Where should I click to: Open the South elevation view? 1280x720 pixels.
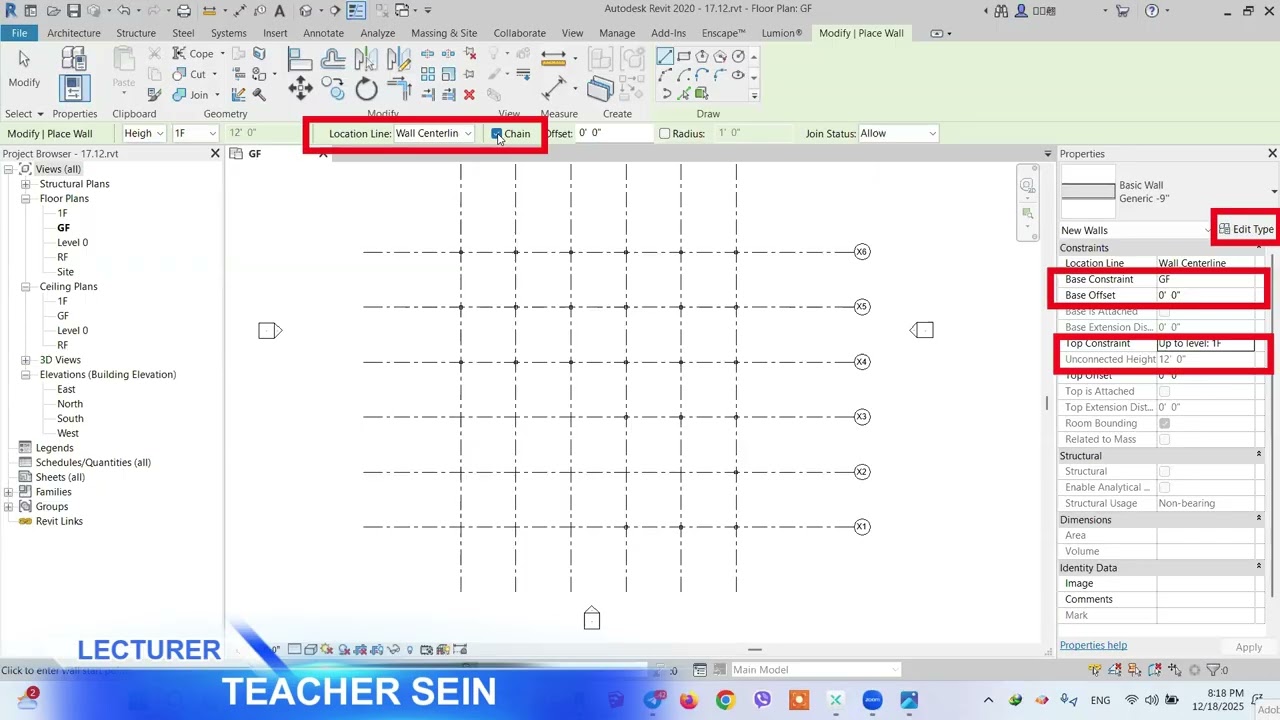[70, 419]
